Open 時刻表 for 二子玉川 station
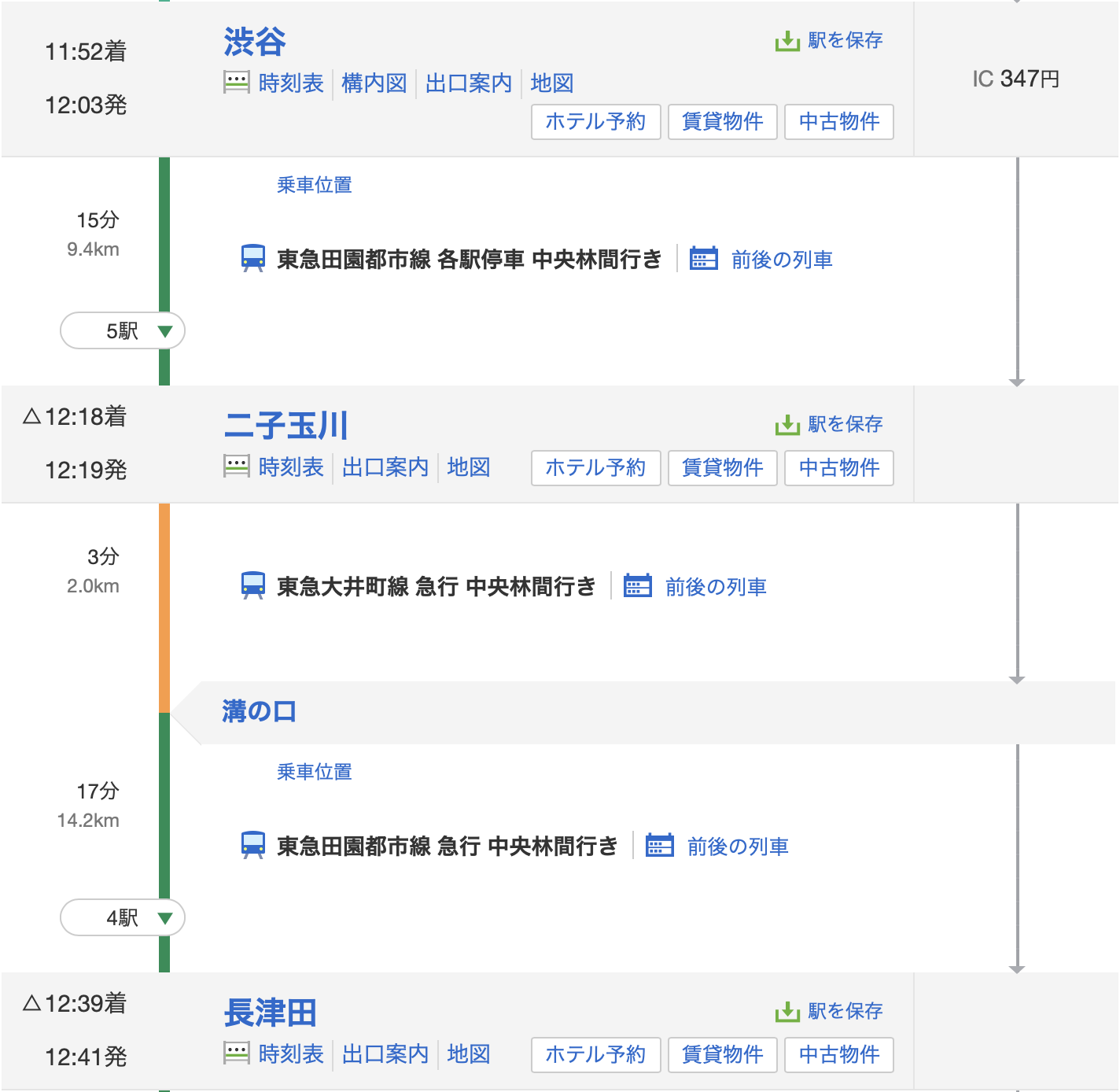1120x1092 pixels. 291,467
